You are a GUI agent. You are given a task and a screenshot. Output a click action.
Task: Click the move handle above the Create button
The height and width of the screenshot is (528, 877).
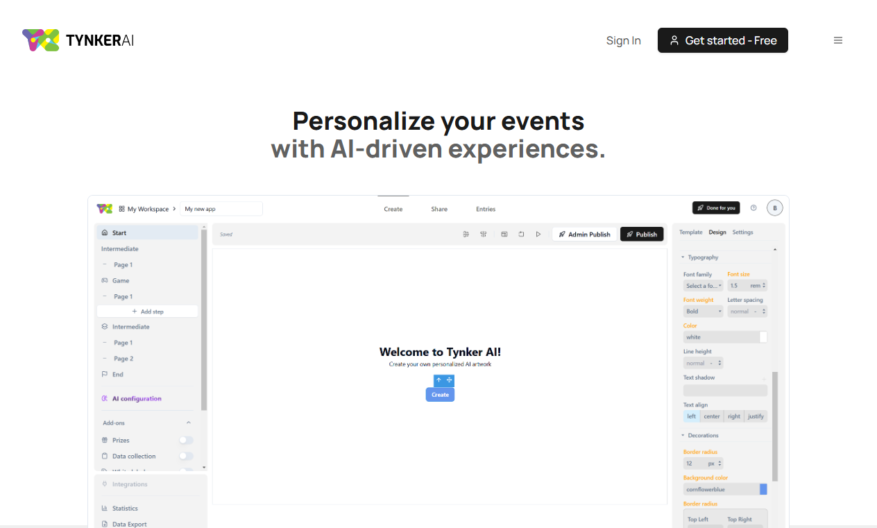[449, 380]
